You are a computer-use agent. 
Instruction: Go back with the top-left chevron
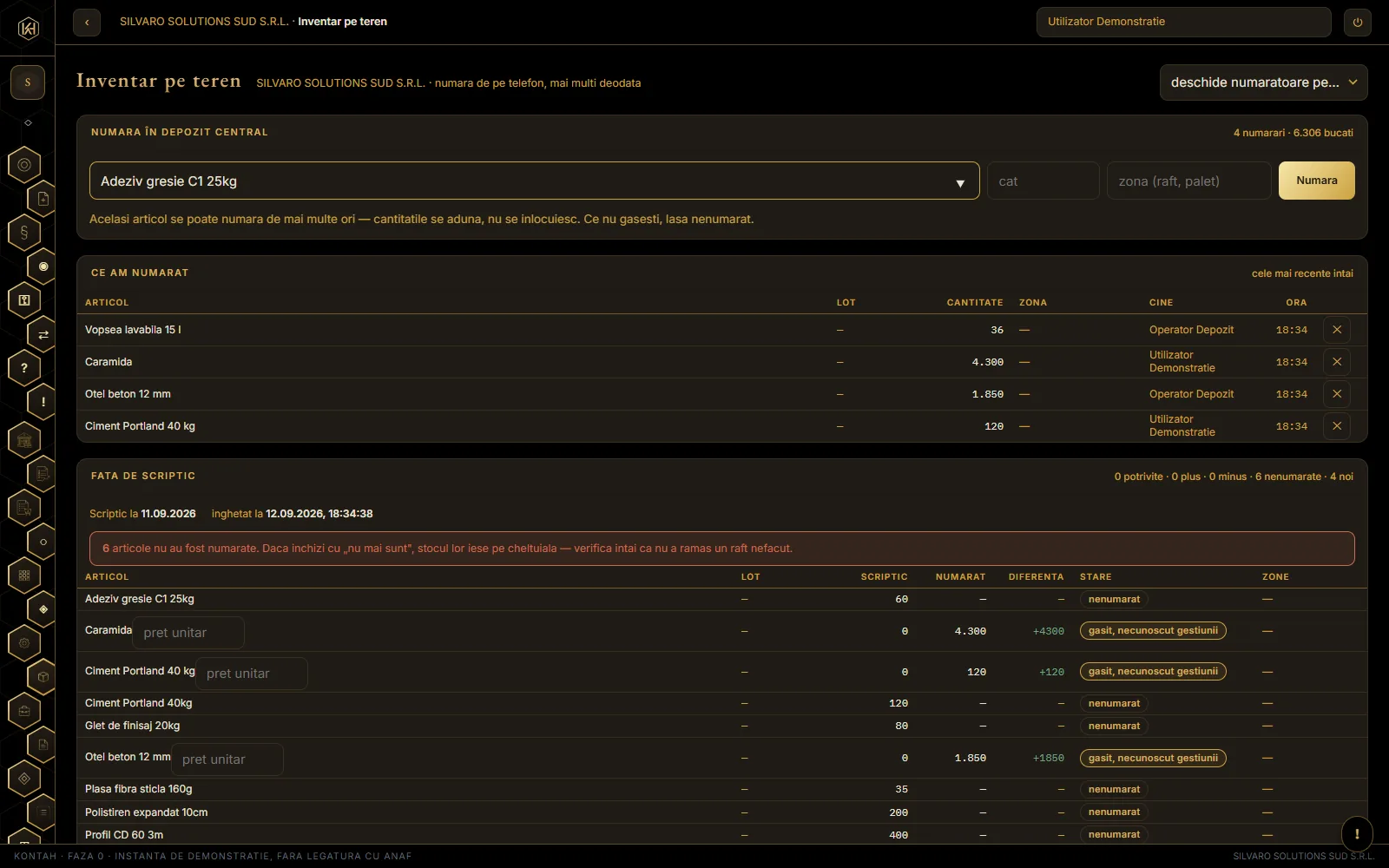click(x=87, y=23)
